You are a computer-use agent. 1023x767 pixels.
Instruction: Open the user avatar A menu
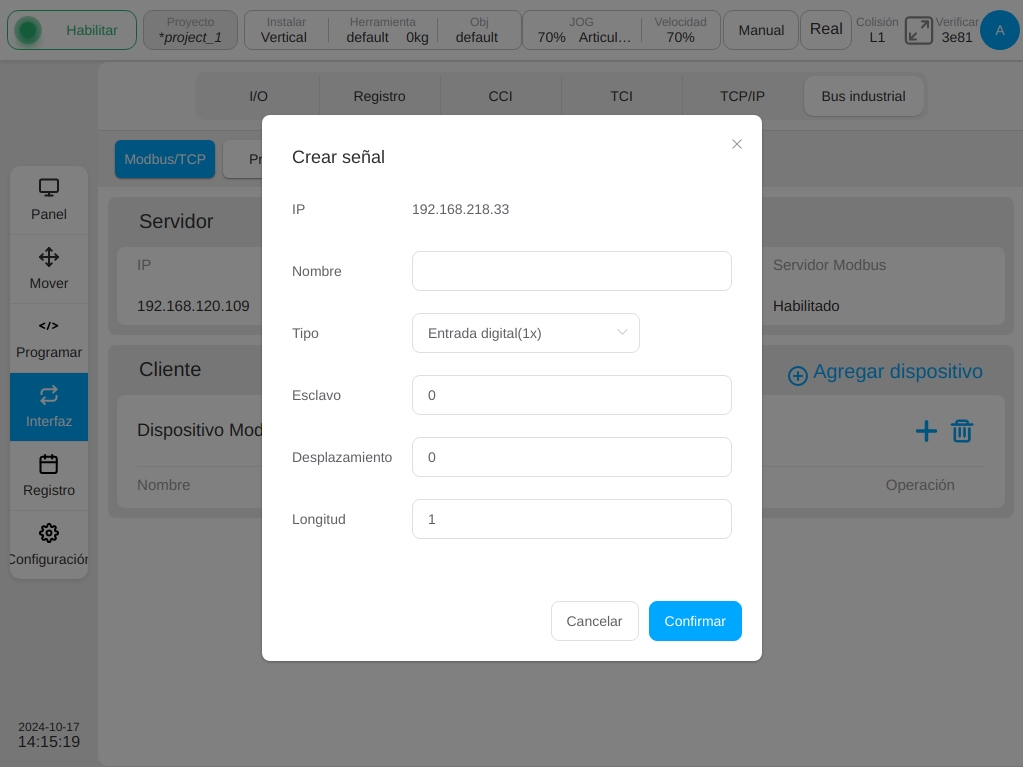pyautogui.click(x=1000, y=30)
